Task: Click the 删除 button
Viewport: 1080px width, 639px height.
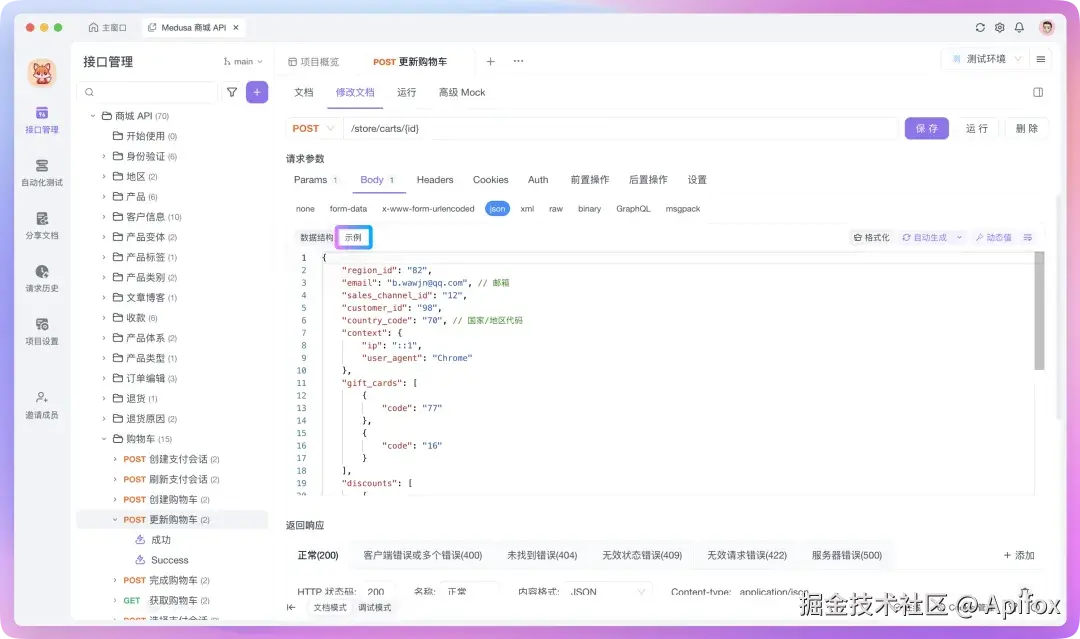Action: [1026, 128]
